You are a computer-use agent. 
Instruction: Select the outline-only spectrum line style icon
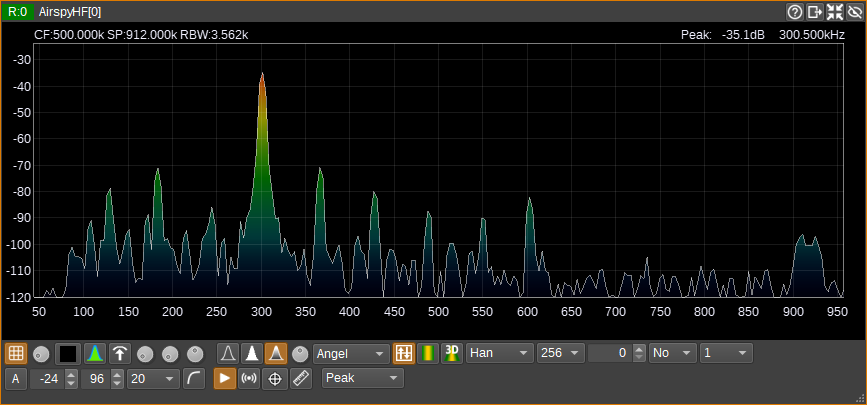(x=228, y=353)
